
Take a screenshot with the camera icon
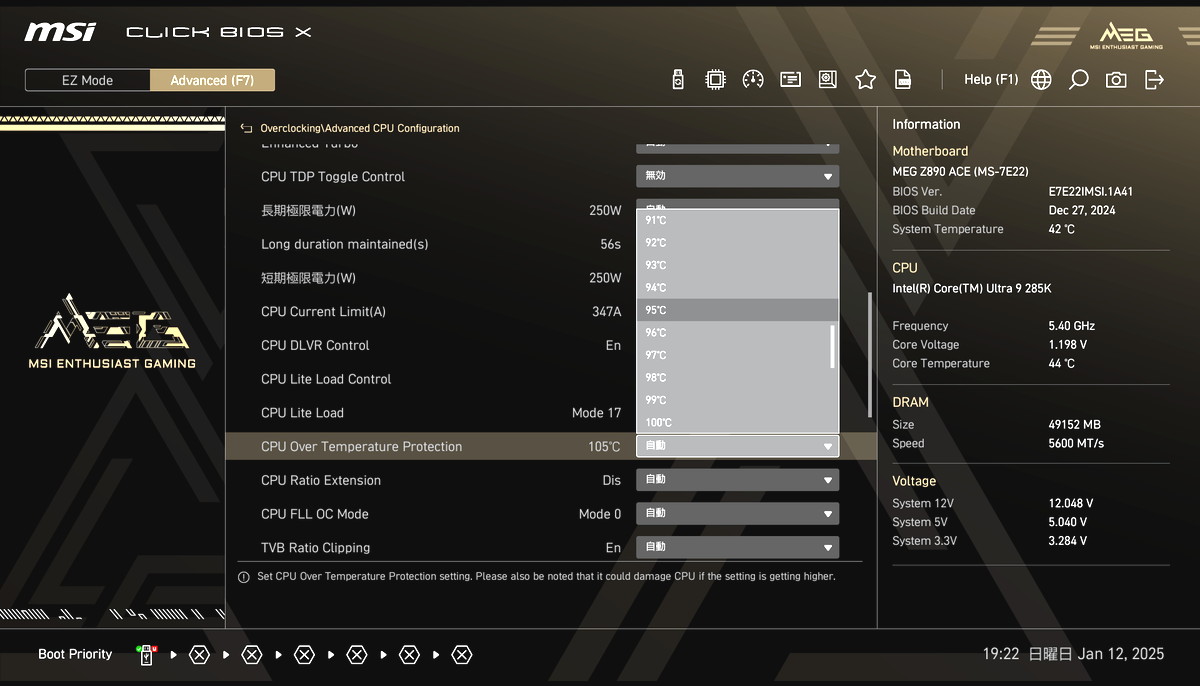1116,80
